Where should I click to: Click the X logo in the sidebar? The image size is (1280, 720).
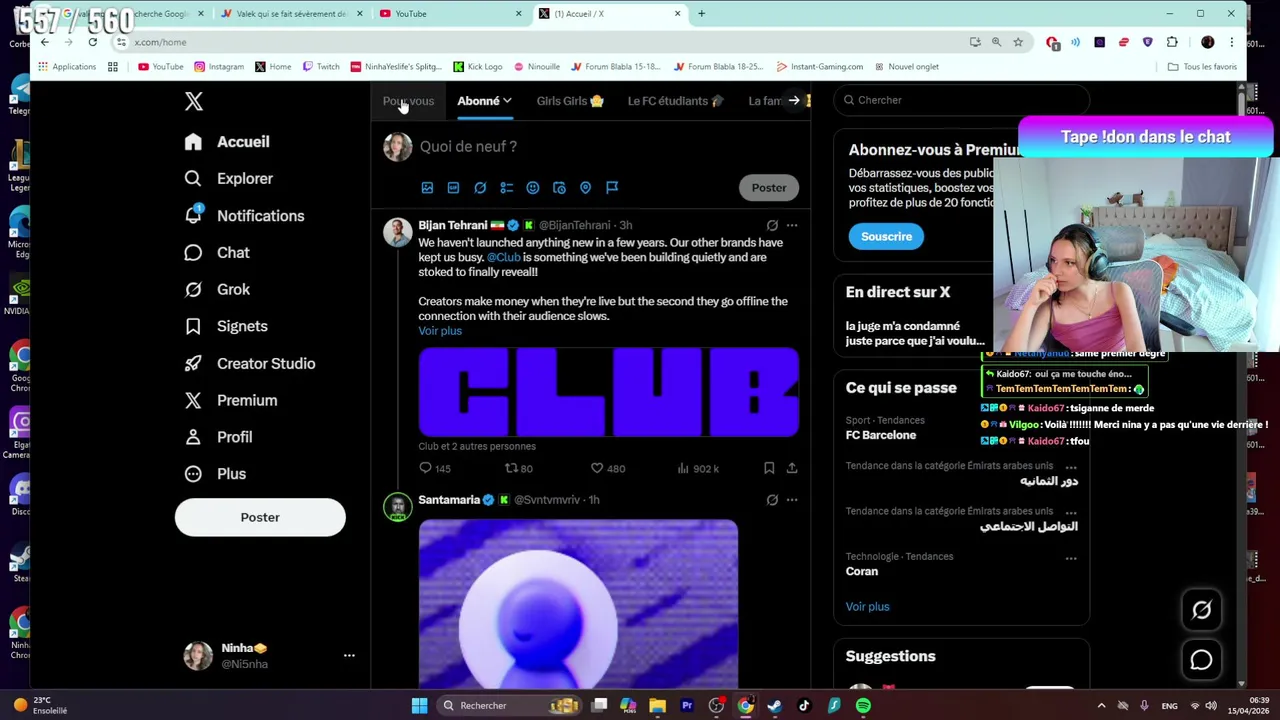[x=194, y=101]
